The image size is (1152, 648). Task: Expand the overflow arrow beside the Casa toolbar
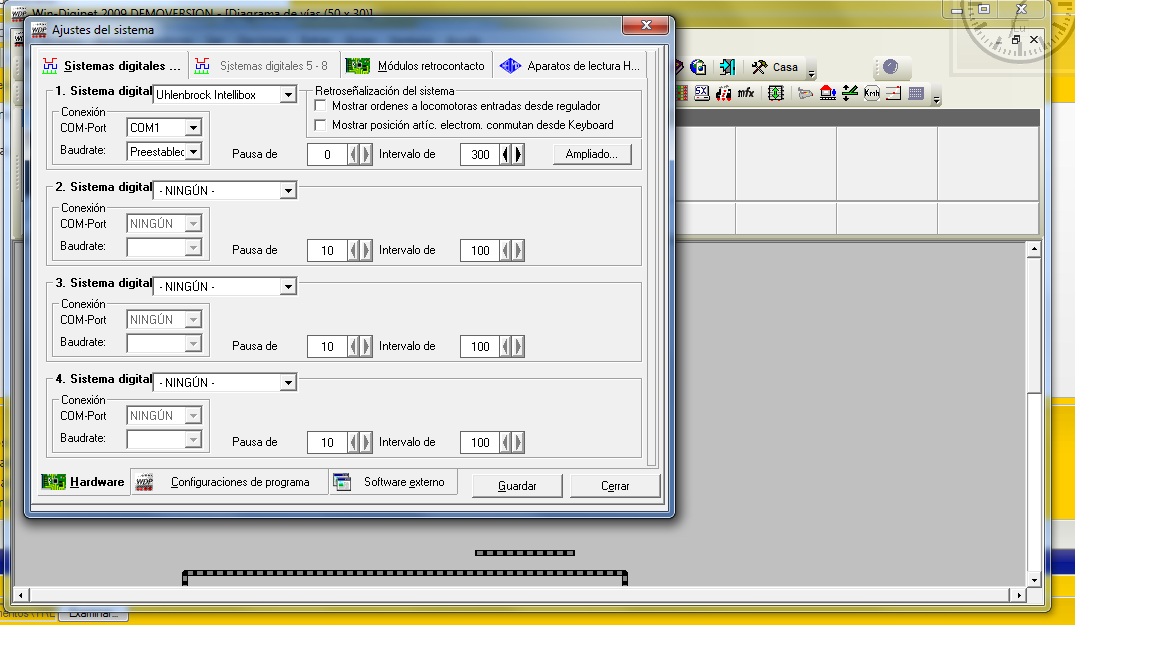(x=811, y=72)
